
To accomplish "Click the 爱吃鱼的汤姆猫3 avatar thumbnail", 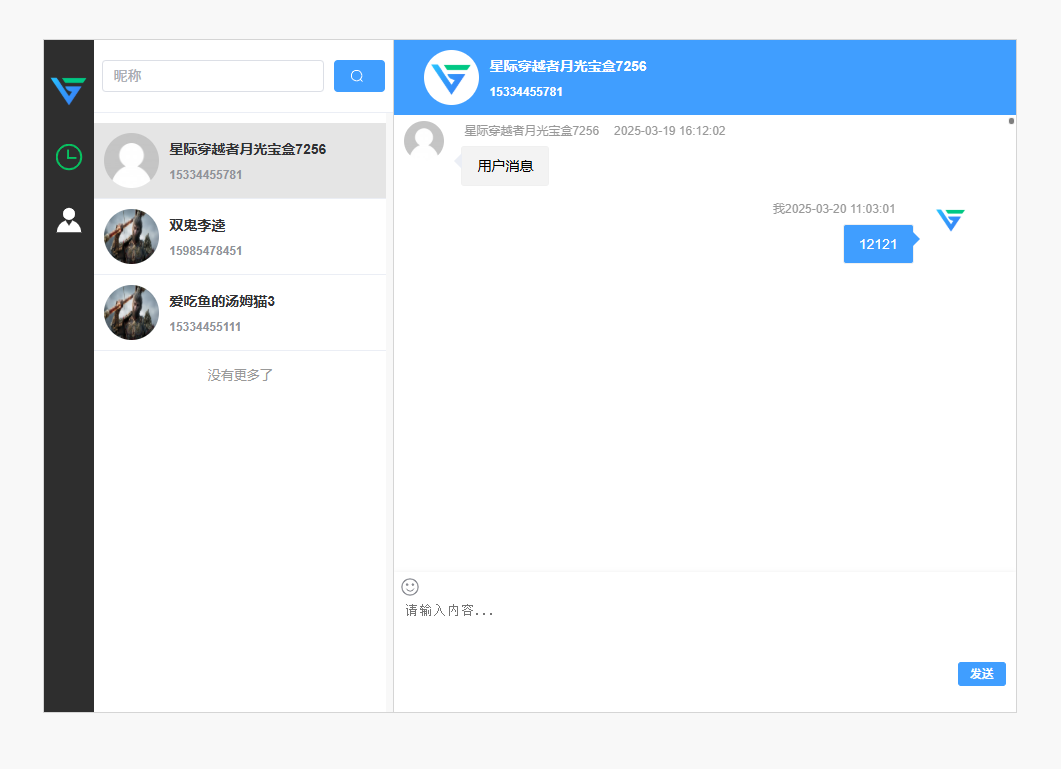I will point(131,313).
